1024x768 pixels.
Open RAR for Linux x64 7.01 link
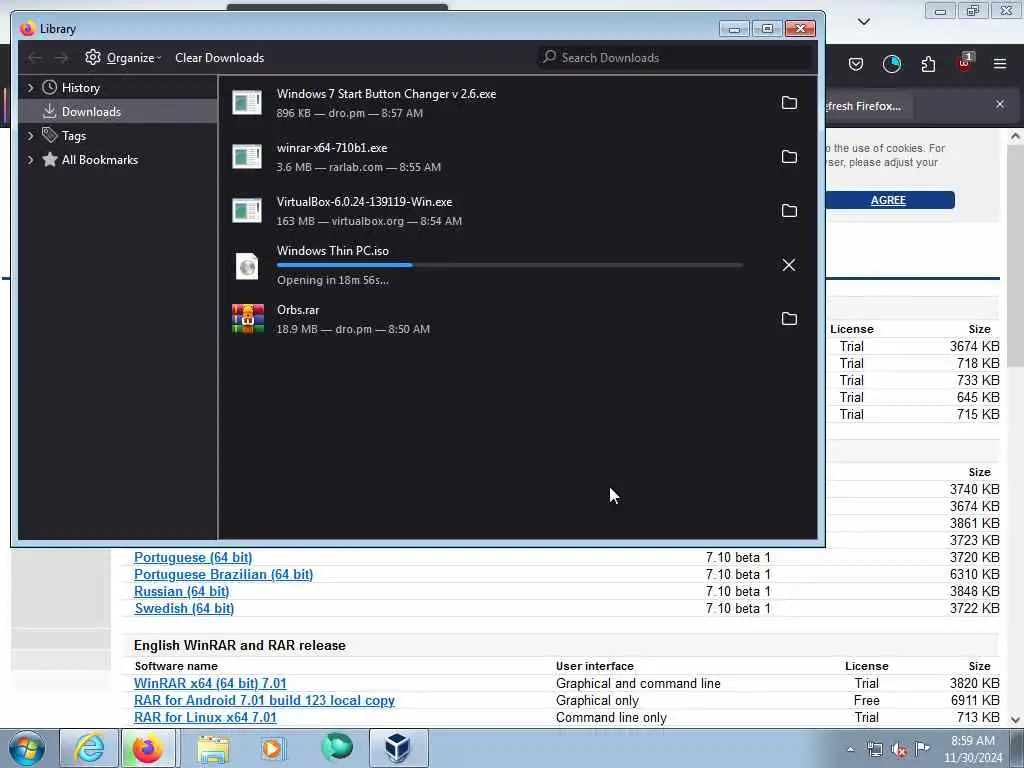point(205,717)
